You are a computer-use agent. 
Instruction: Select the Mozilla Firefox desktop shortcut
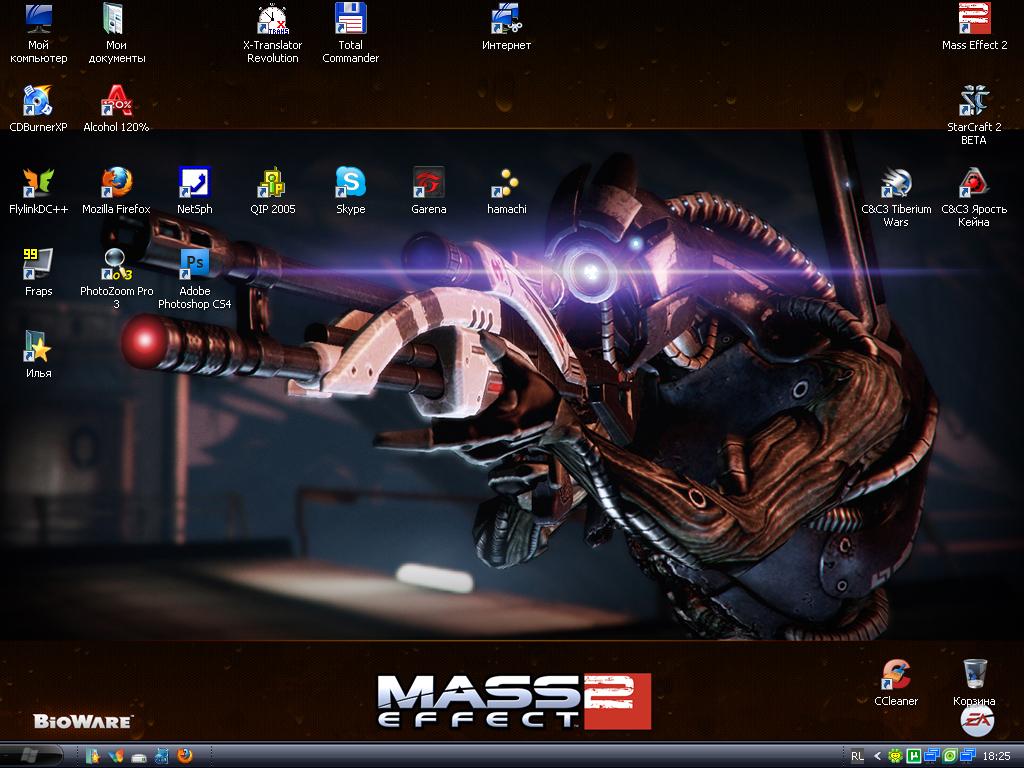pyautogui.click(x=116, y=191)
